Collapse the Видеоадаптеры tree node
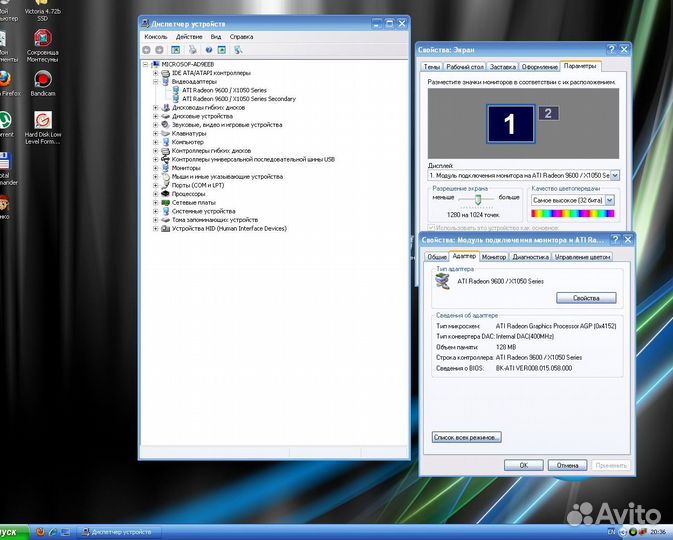 [x=157, y=82]
